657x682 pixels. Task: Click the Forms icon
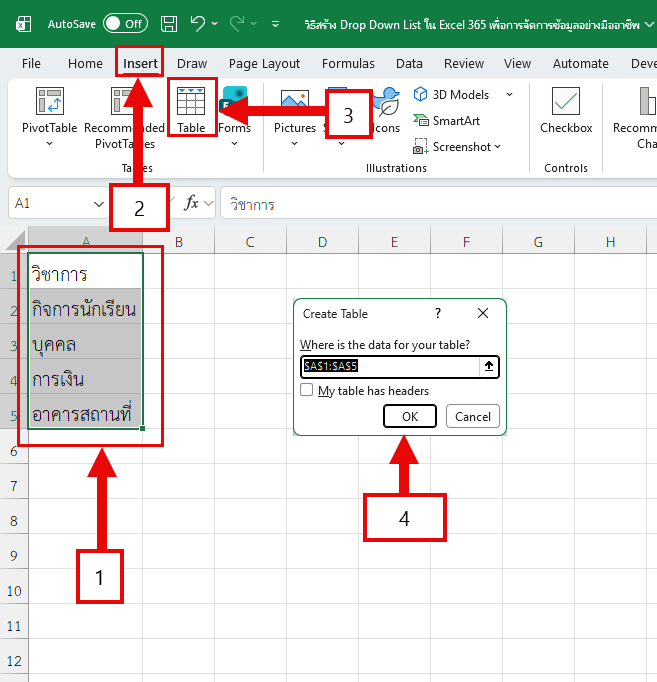(234, 98)
